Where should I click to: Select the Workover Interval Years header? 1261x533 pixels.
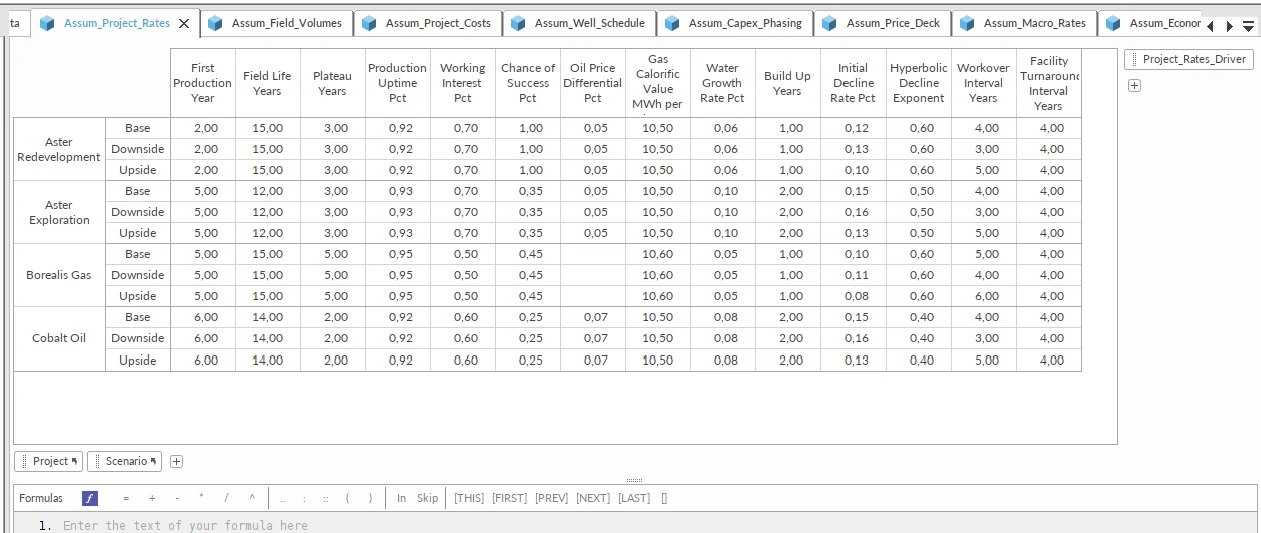point(983,83)
